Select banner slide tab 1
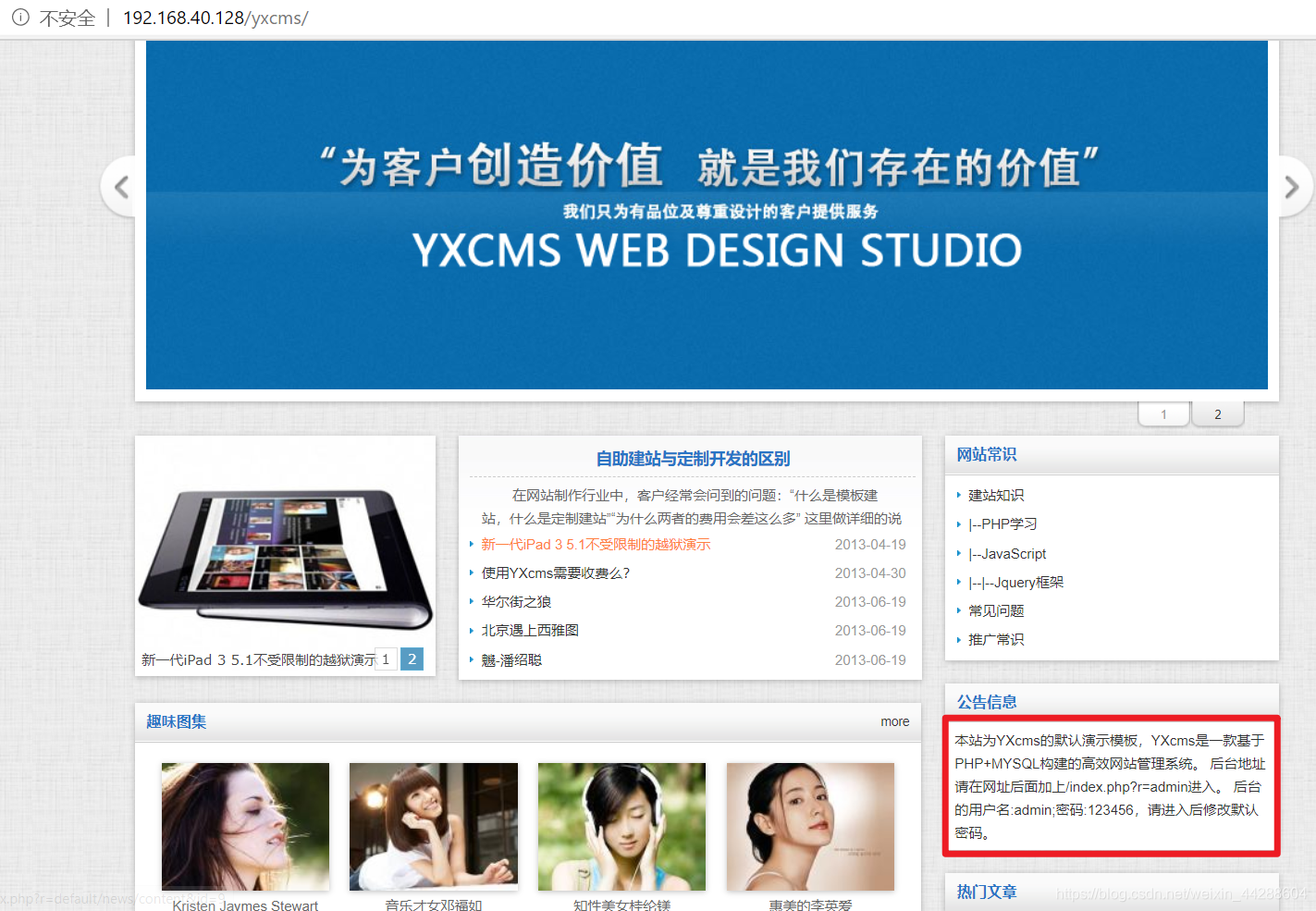The width and height of the screenshot is (1316, 911). (1163, 414)
